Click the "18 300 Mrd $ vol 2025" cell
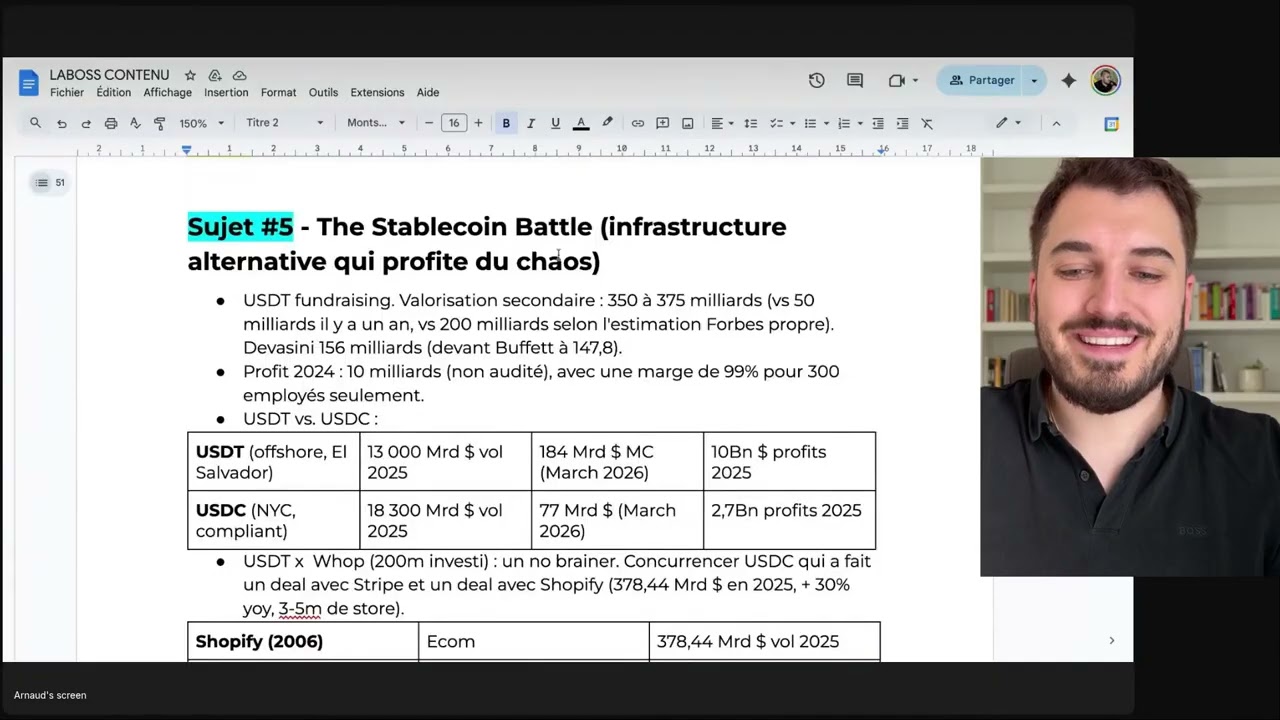This screenshot has width=1280, height=720. 446,520
